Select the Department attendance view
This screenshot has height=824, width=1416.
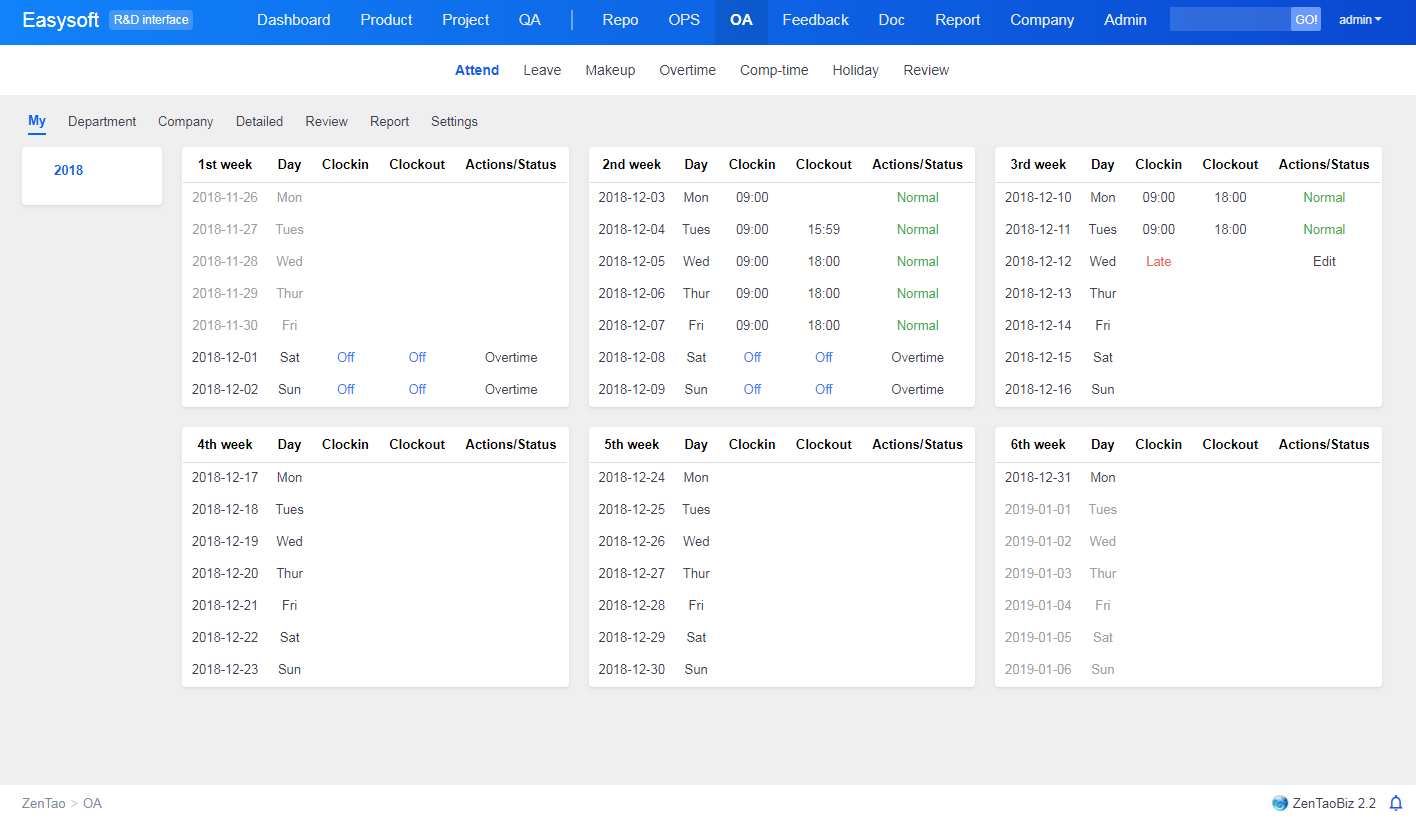102,121
